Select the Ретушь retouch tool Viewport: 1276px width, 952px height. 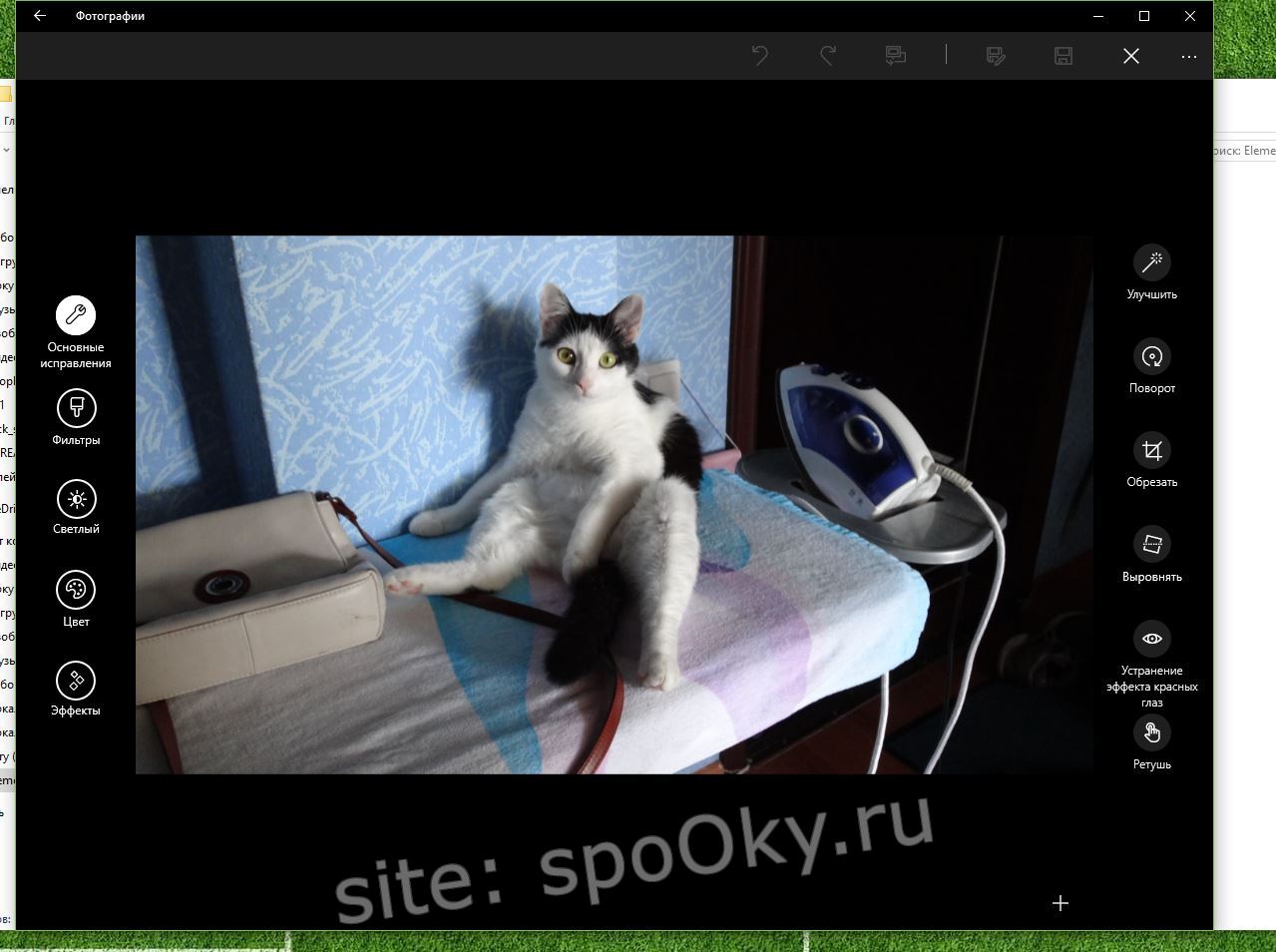(x=1151, y=733)
